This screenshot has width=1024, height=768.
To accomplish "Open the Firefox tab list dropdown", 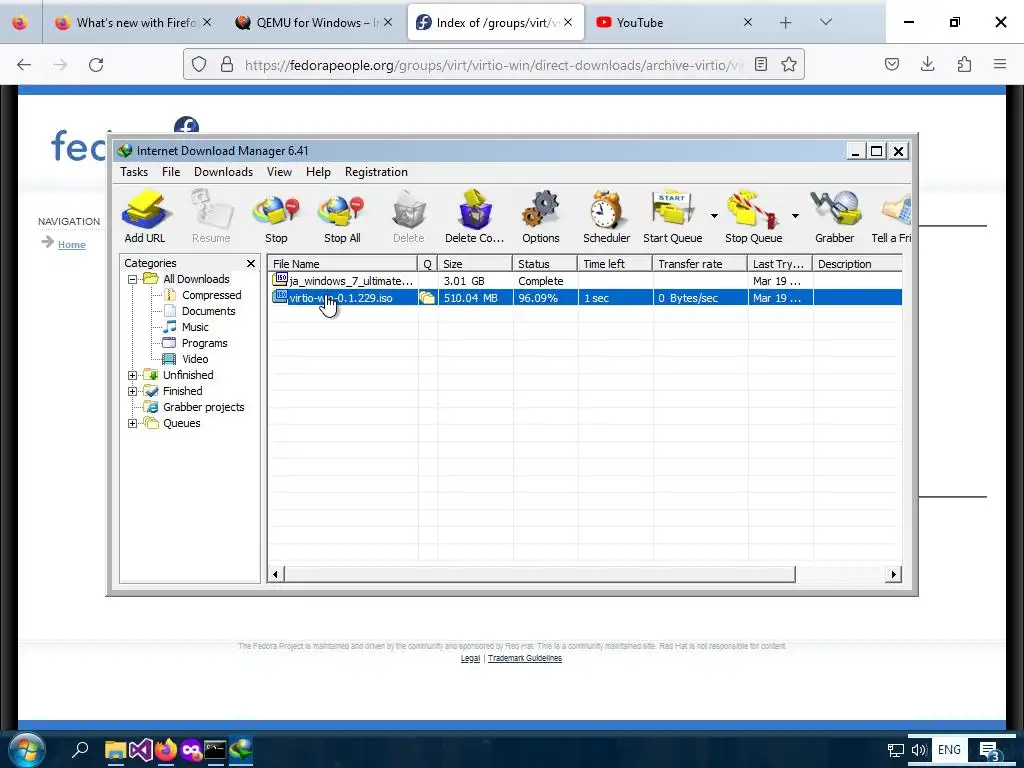I will tap(825, 22).
